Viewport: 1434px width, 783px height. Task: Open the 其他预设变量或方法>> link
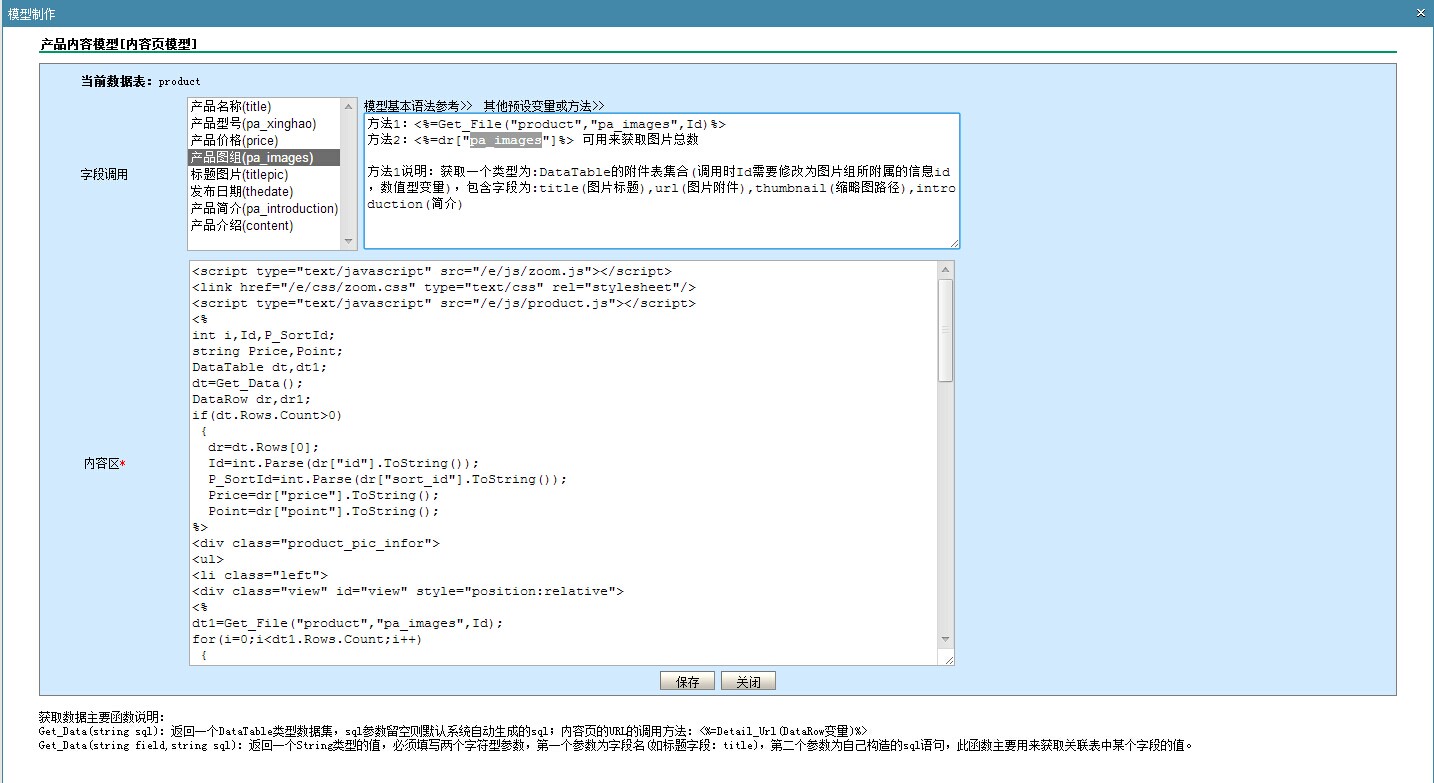[543, 105]
